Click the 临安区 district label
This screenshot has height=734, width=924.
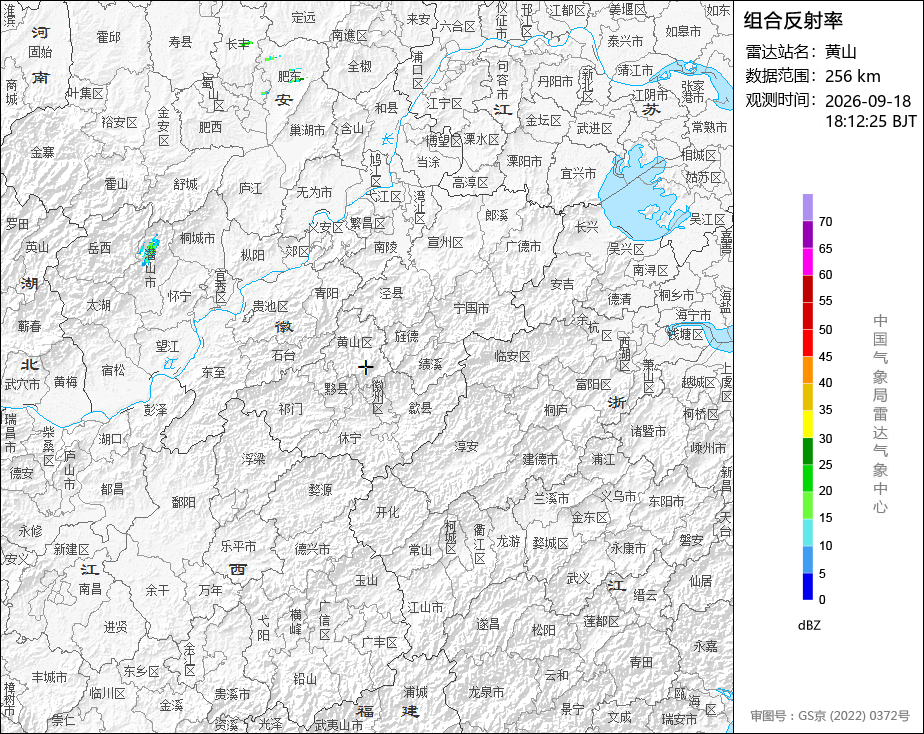(512, 356)
